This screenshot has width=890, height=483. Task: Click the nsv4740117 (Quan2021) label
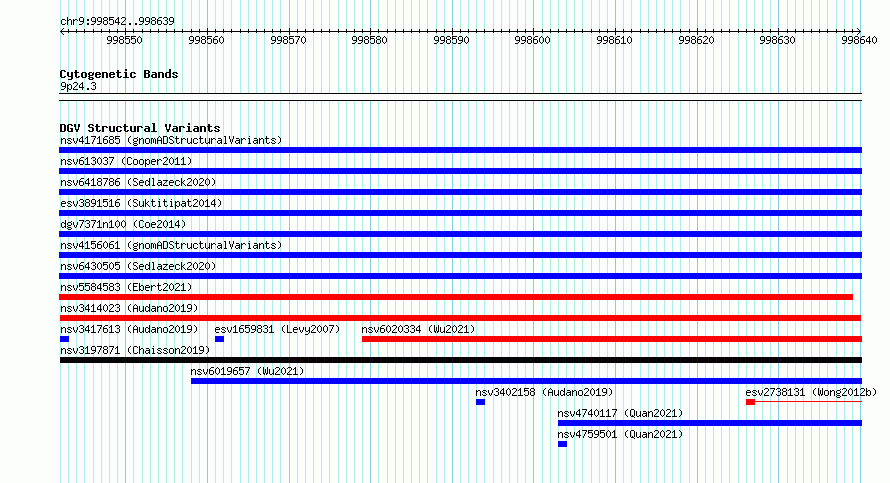click(620, 413)
